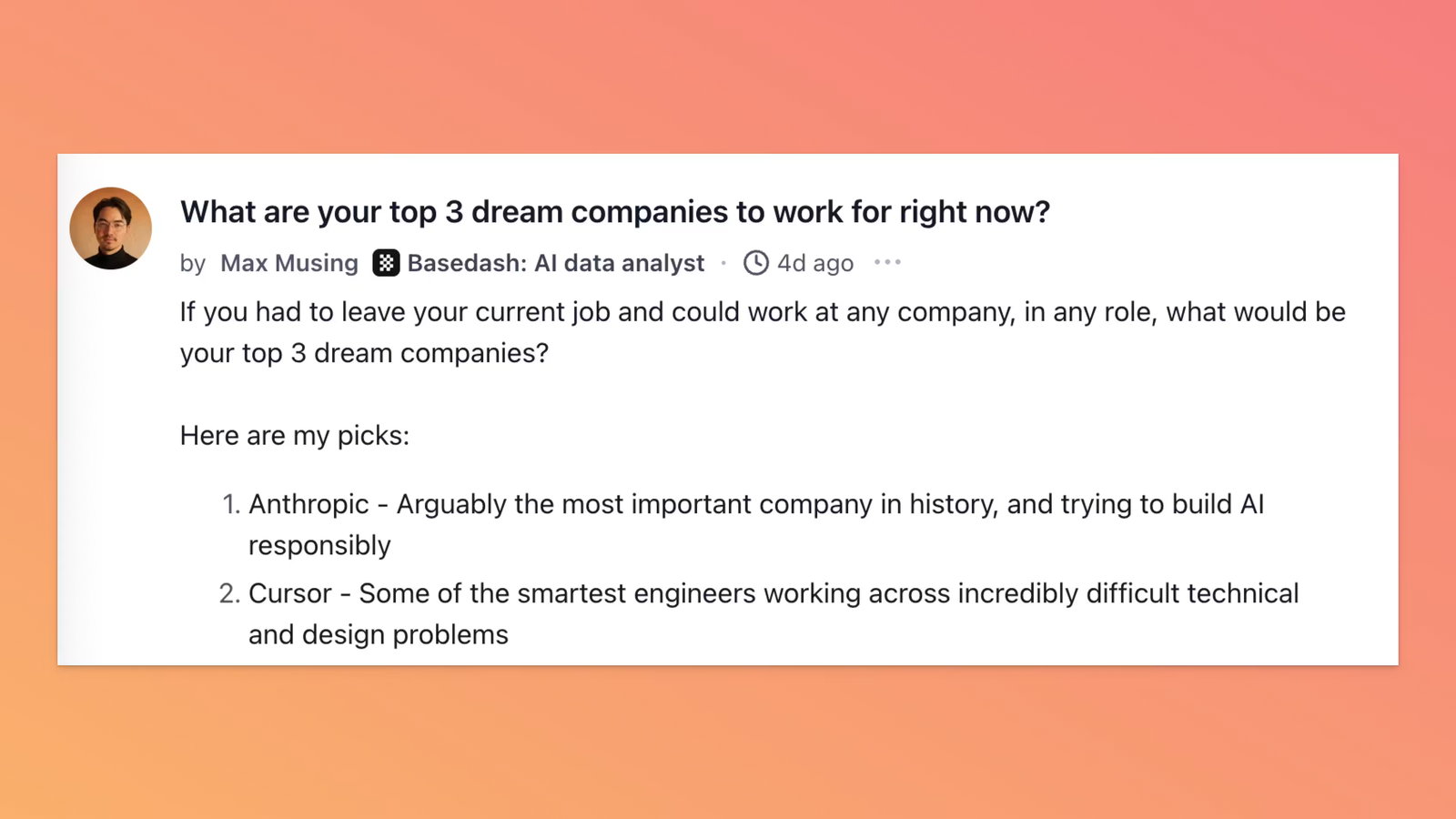Open the post title about dream companies
The image size is (1456, 819).
pos(615,212)
